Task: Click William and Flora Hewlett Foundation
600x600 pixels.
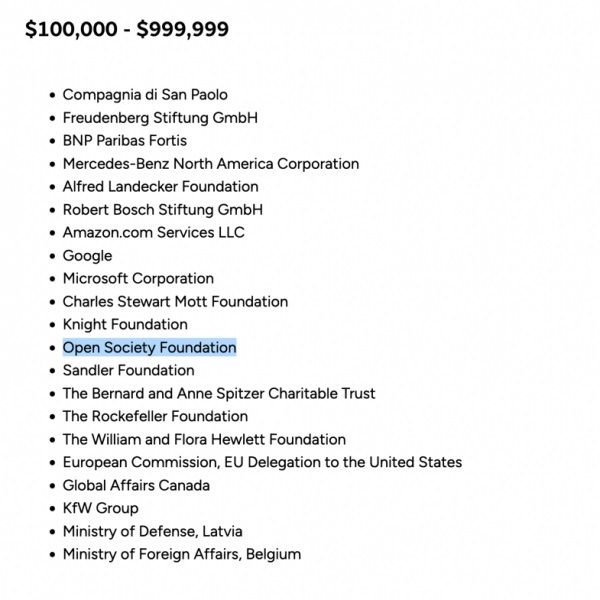Action: 204,440
